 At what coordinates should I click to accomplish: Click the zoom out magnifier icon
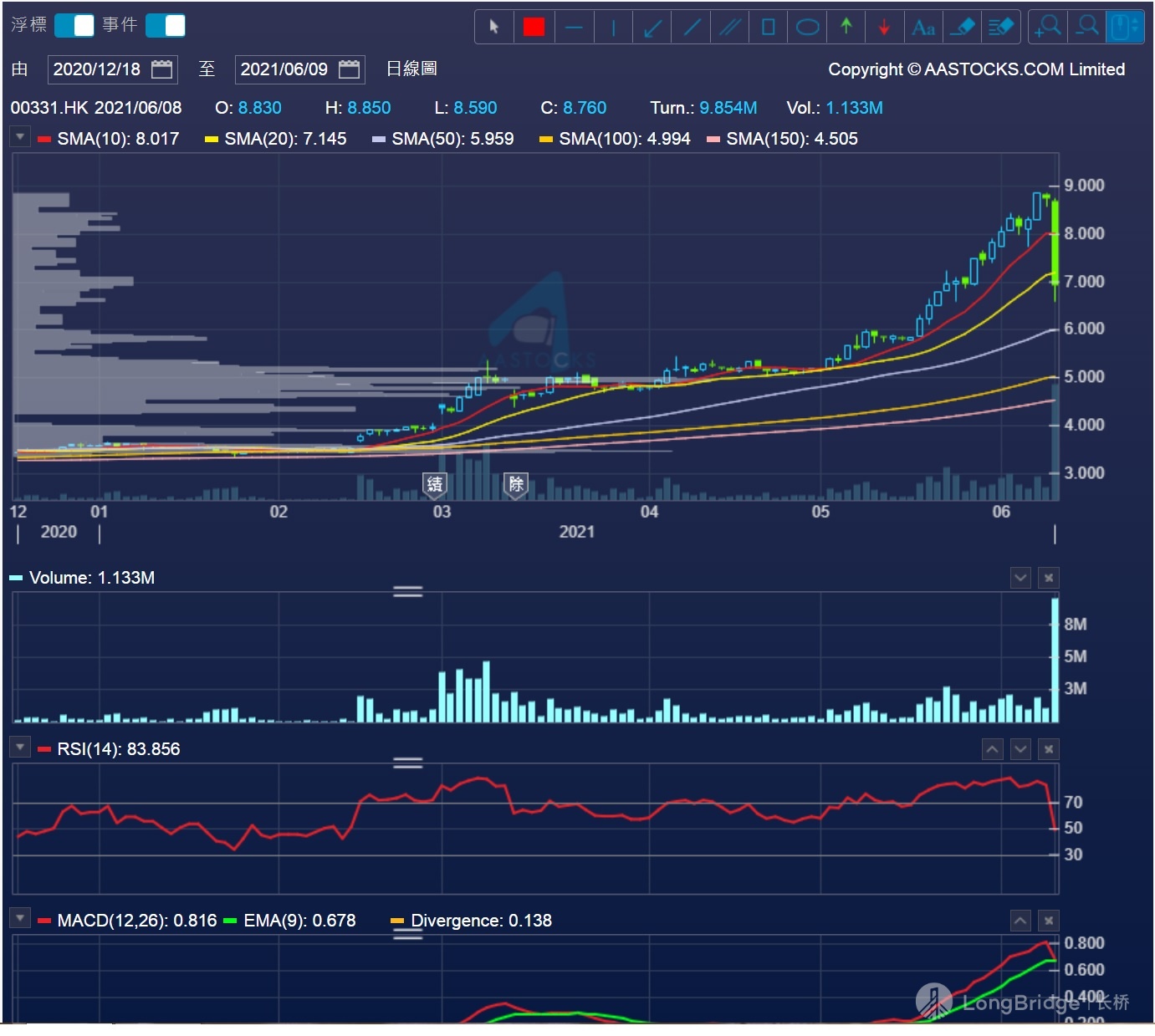pyautogui.click(x=1087, y=27)
